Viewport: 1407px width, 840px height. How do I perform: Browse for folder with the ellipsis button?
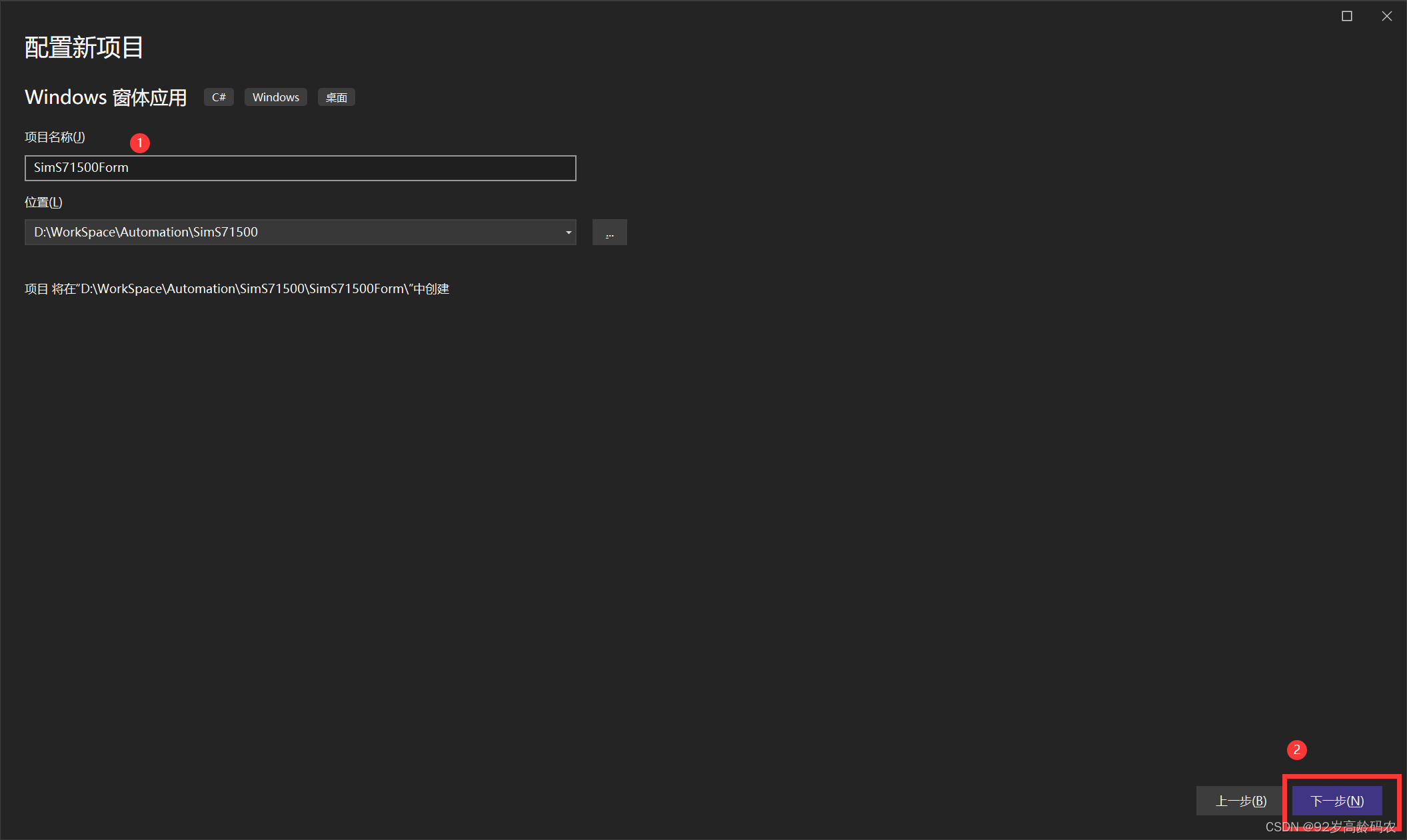tap(609, 232)
